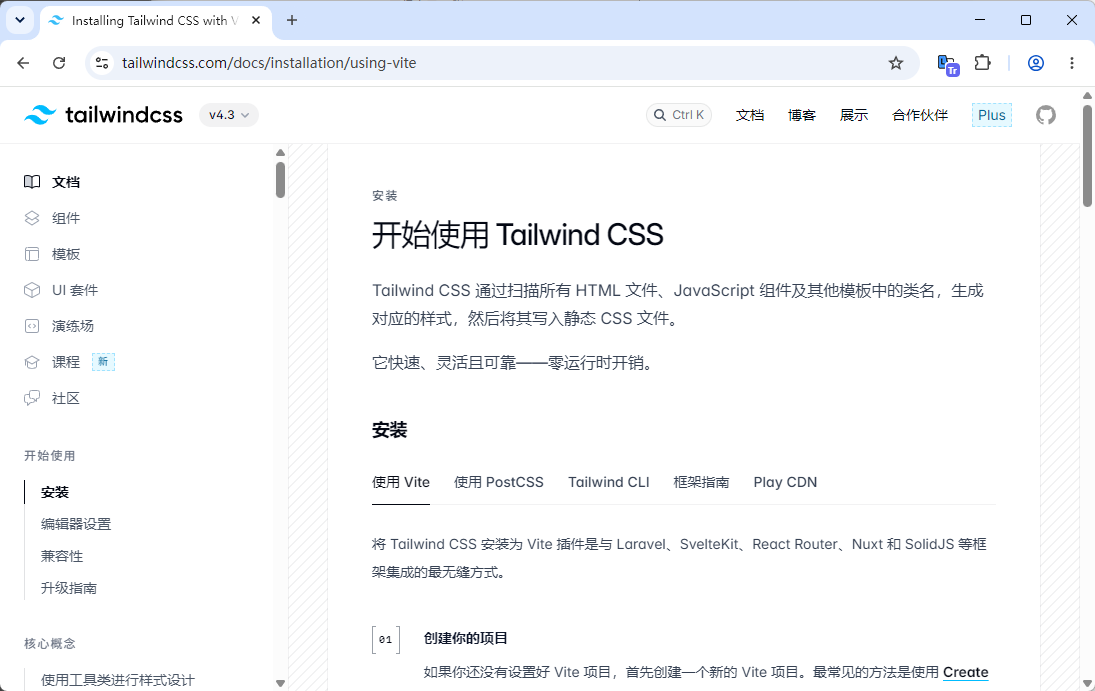Screen dimensions: 1095x691
Task: Click the 新 badge next to 课程
Action: (x=103, y=361)
